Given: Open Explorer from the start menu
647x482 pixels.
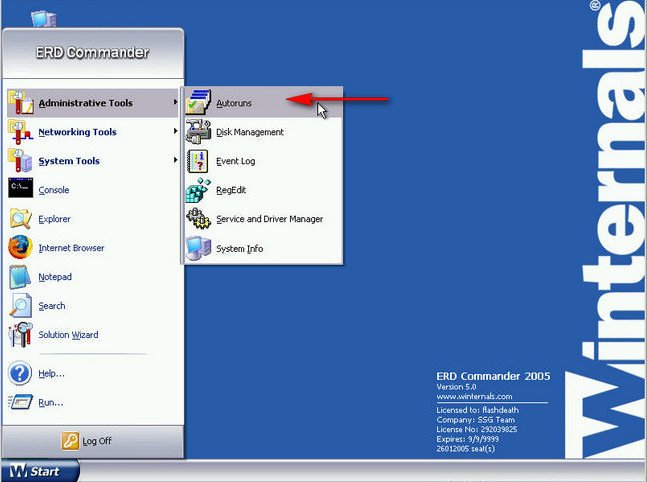Looking at the screenshot, I should [93, 219].
